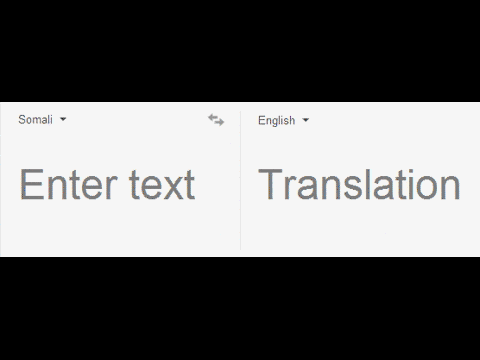Reverse translation direction with the swap arrows
The width and height of the screenshot is (480, 360).
[216, 120]
